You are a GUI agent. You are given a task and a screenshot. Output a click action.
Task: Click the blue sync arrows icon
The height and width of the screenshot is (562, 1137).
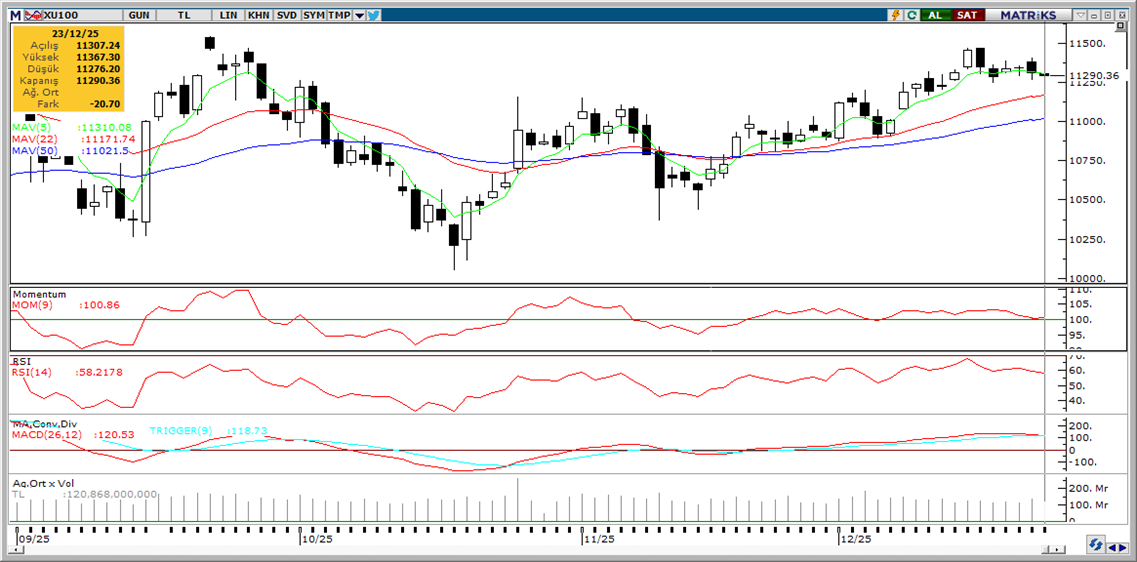tap(1098, 544)
